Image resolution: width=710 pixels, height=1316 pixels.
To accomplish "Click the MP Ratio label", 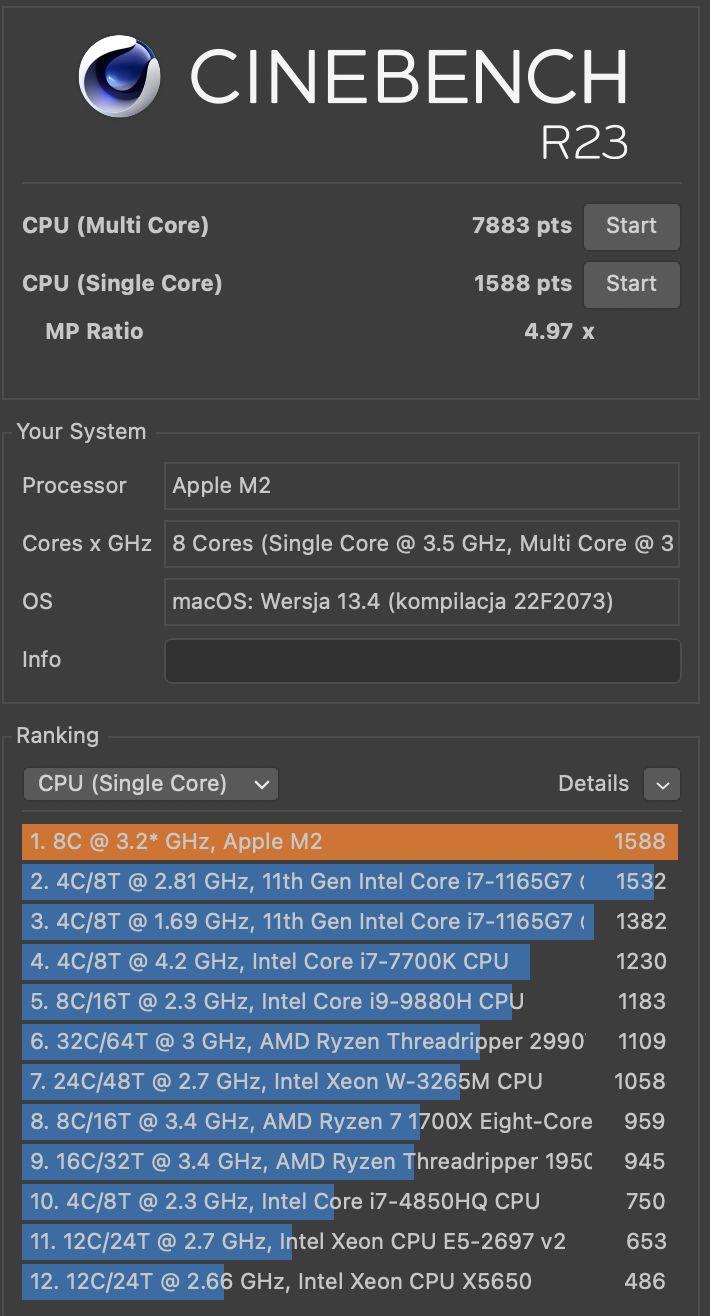I will [94, 332].
